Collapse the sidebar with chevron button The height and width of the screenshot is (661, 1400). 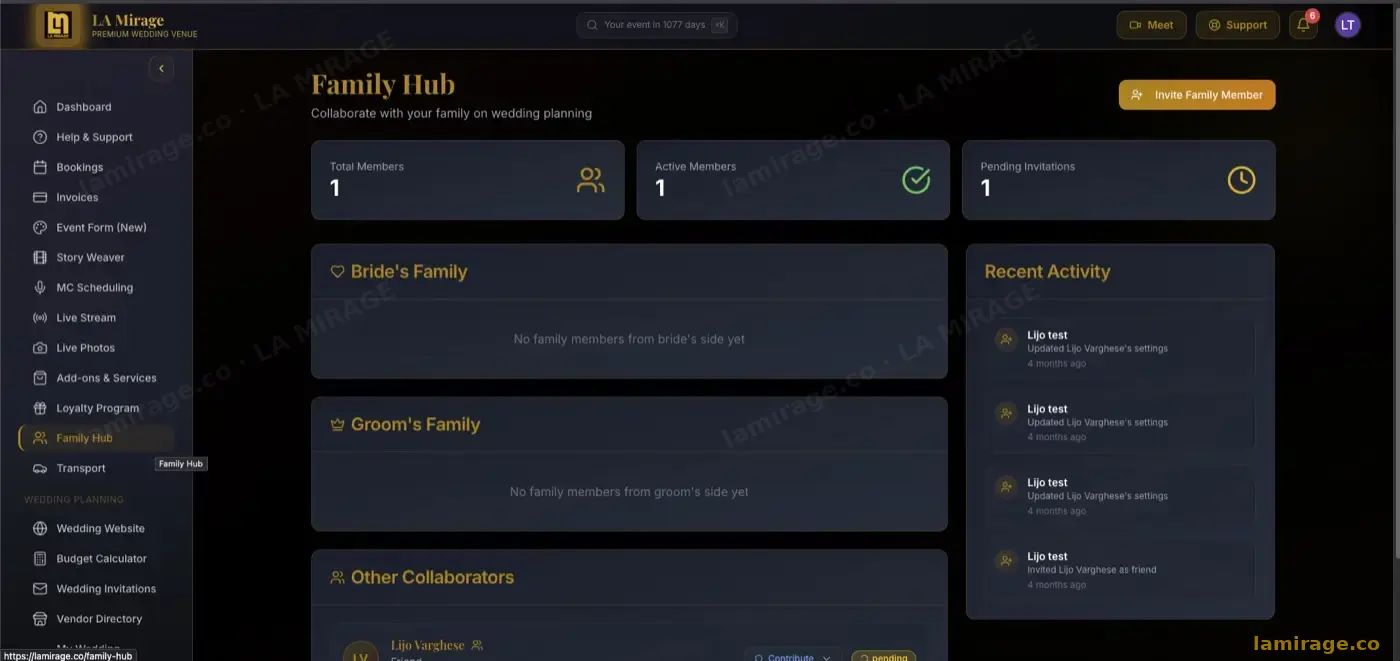pyautogui.click(x=161, y=68)
